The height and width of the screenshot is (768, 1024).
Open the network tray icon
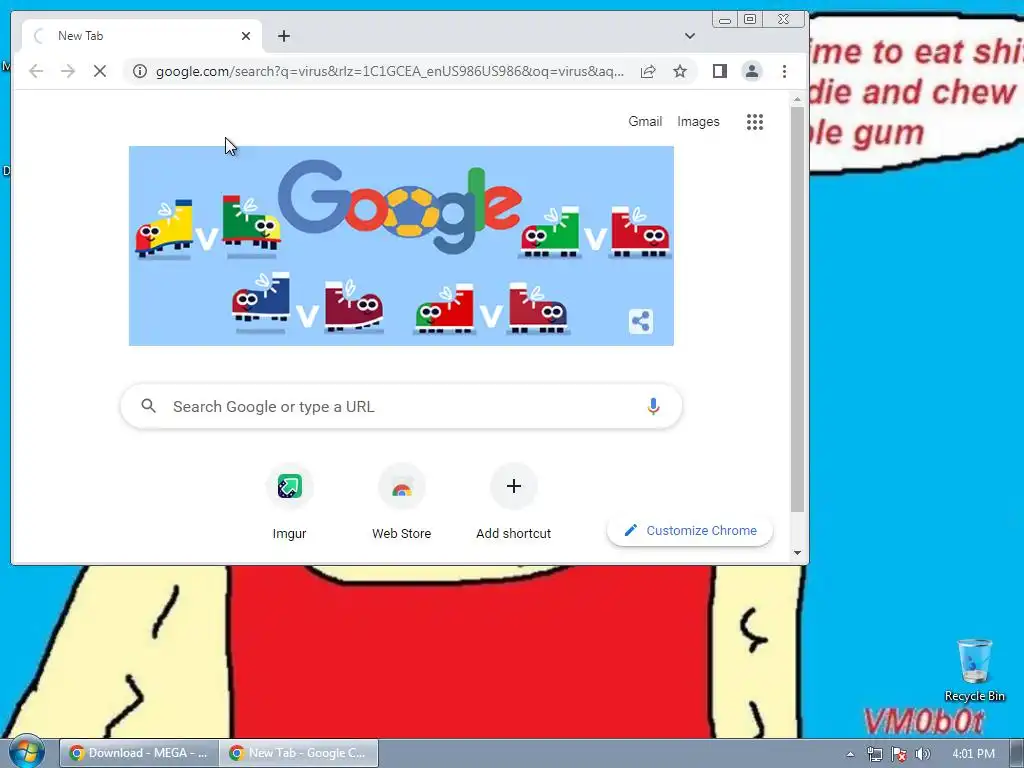(874, 754)
